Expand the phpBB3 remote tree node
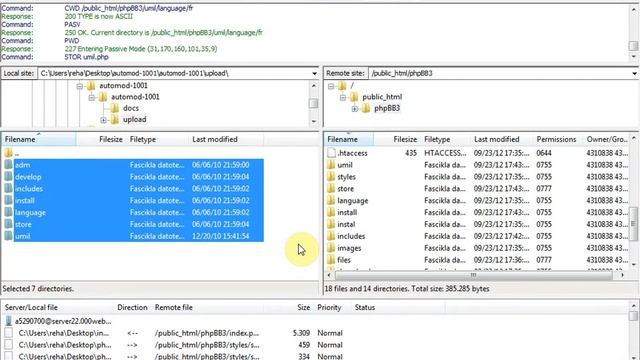The width and height of the screenshot is (640, 360). click(354, 109)
